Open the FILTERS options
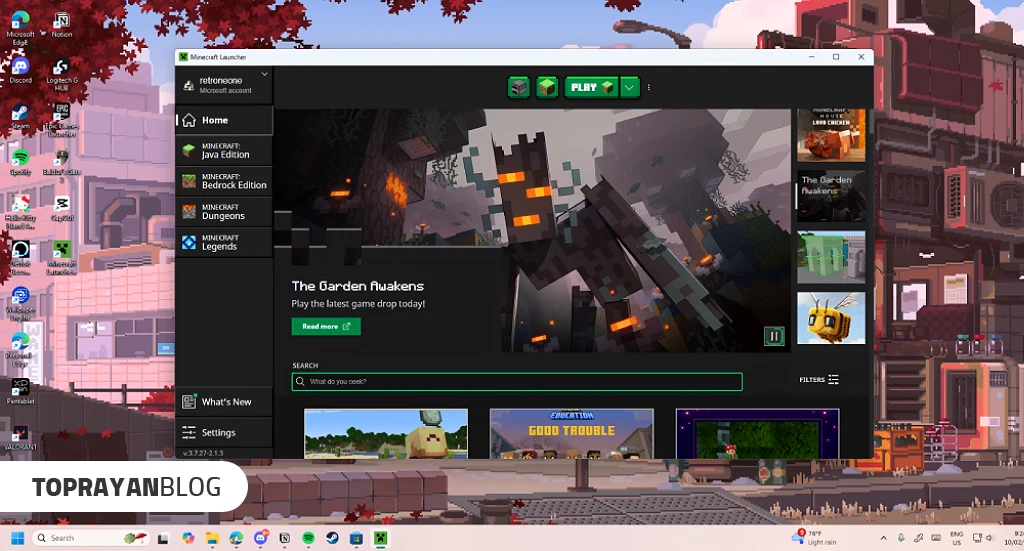Screen dimensions: 1024x551 (x=819, y=379)
